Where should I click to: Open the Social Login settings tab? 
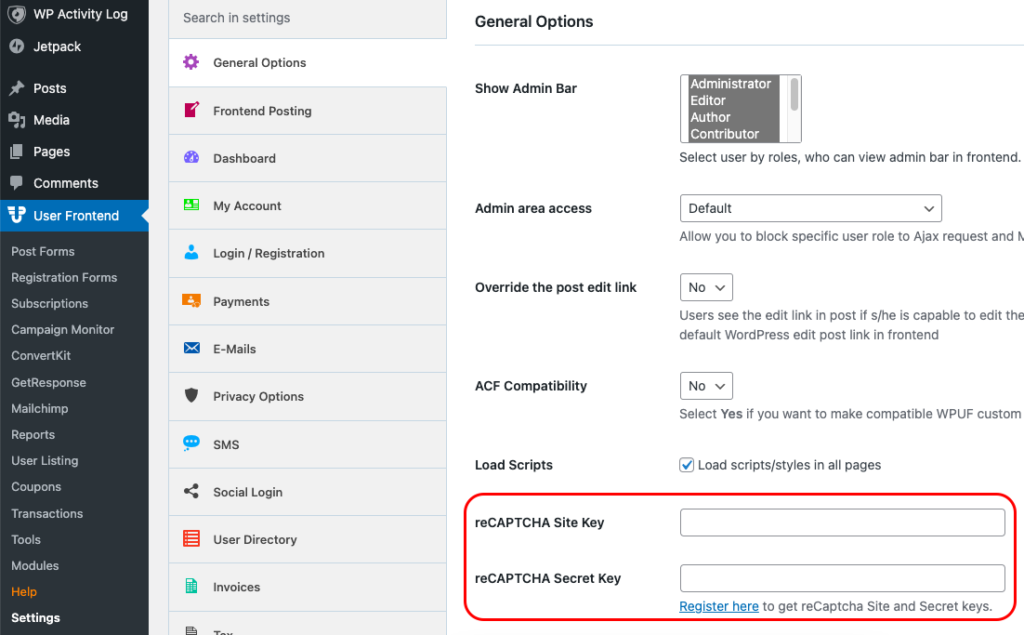pyautogui.click(x=308, y=492)
